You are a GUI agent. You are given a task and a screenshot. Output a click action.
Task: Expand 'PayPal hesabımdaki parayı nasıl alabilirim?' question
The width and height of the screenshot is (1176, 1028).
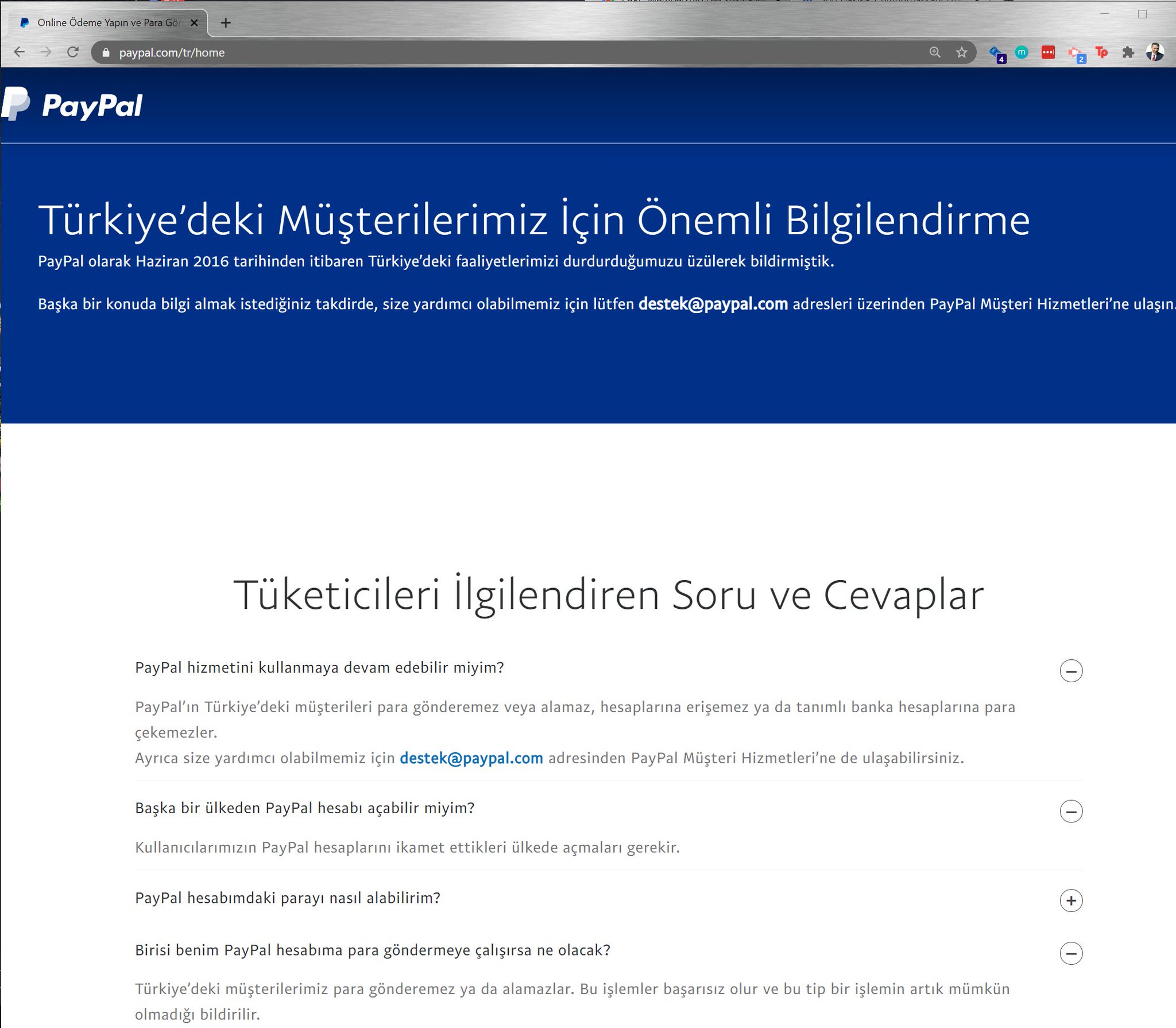coord(1071,901)
